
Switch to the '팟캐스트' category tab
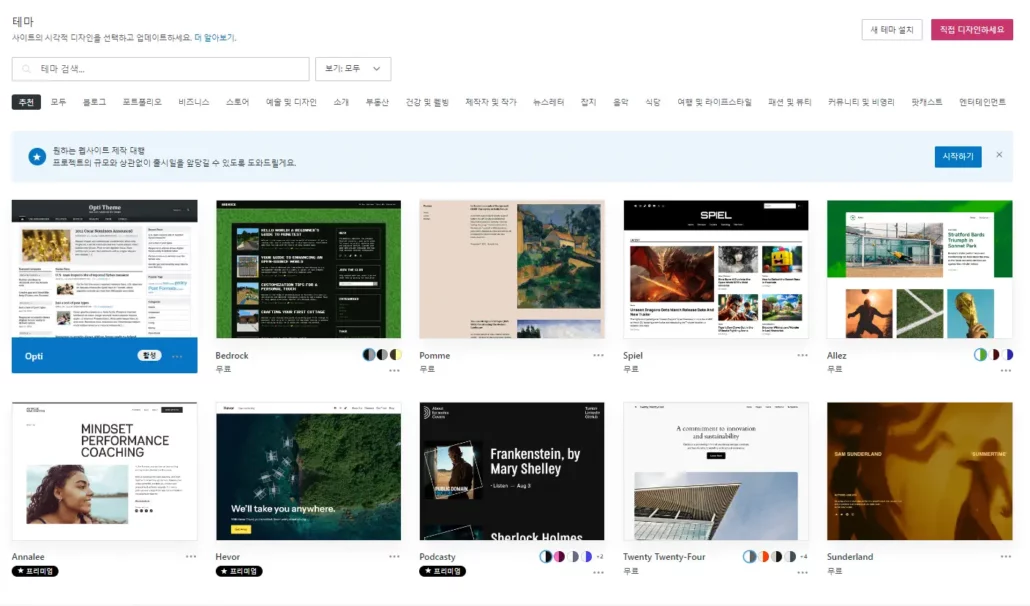926,102
